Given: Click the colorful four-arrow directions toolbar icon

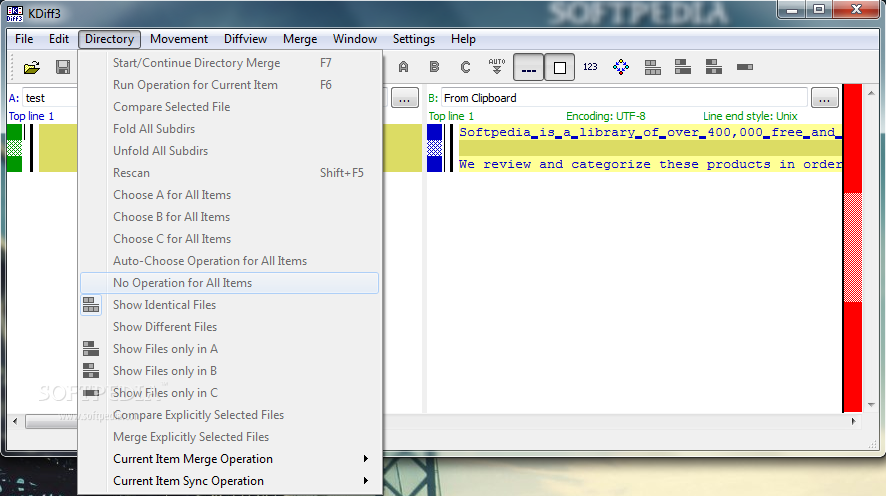Looking at the screenshot, I should click(x=621, y=67).
